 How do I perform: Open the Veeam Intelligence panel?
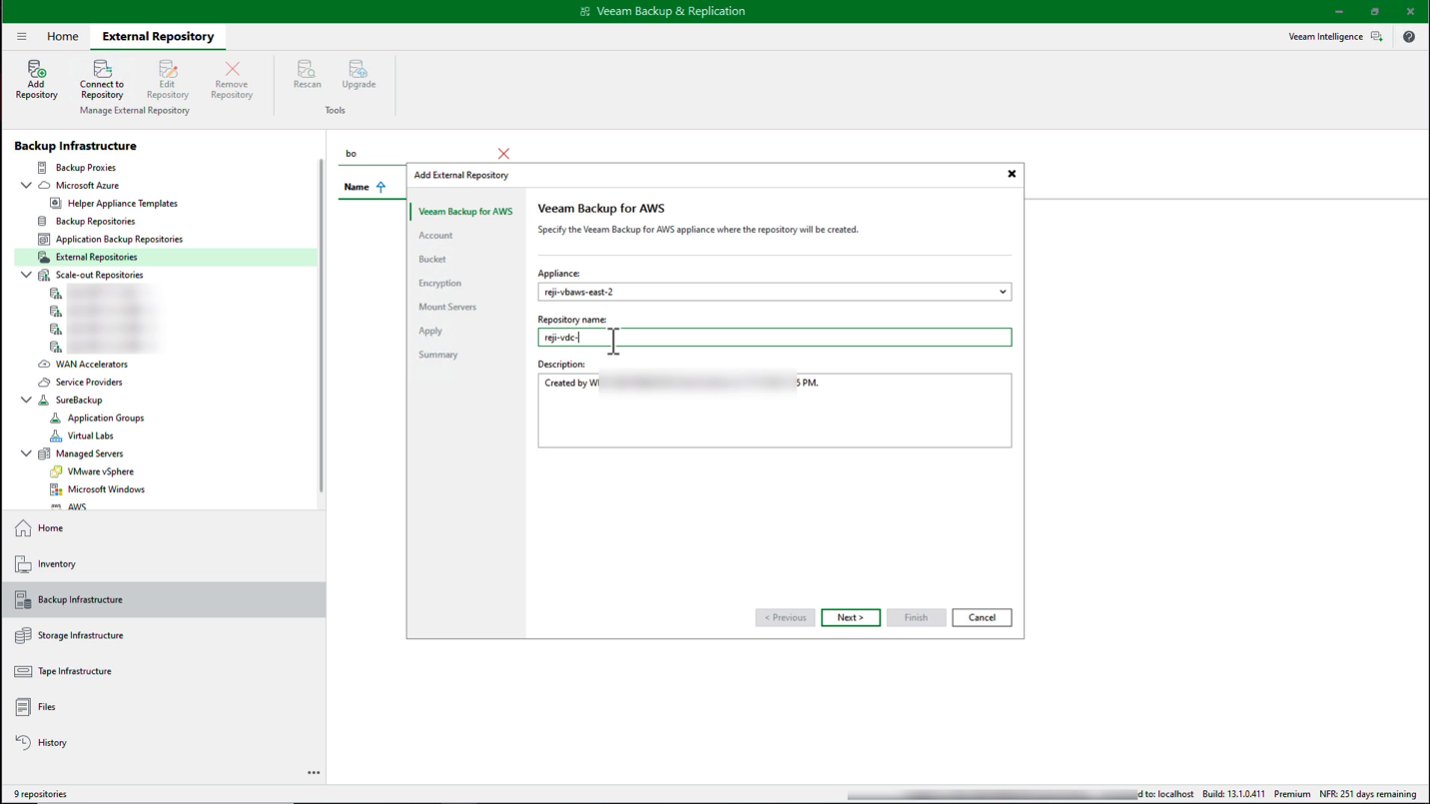(x=1335, y=36)
